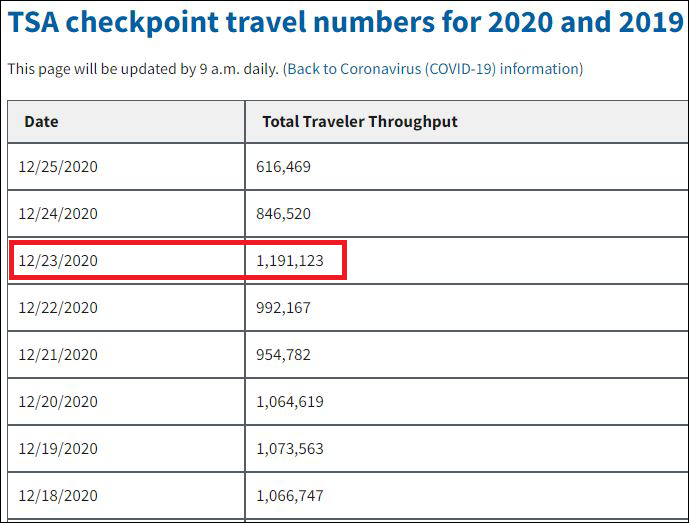
Task: Select the throughput value 1,064,619
Action: (290, 402)
